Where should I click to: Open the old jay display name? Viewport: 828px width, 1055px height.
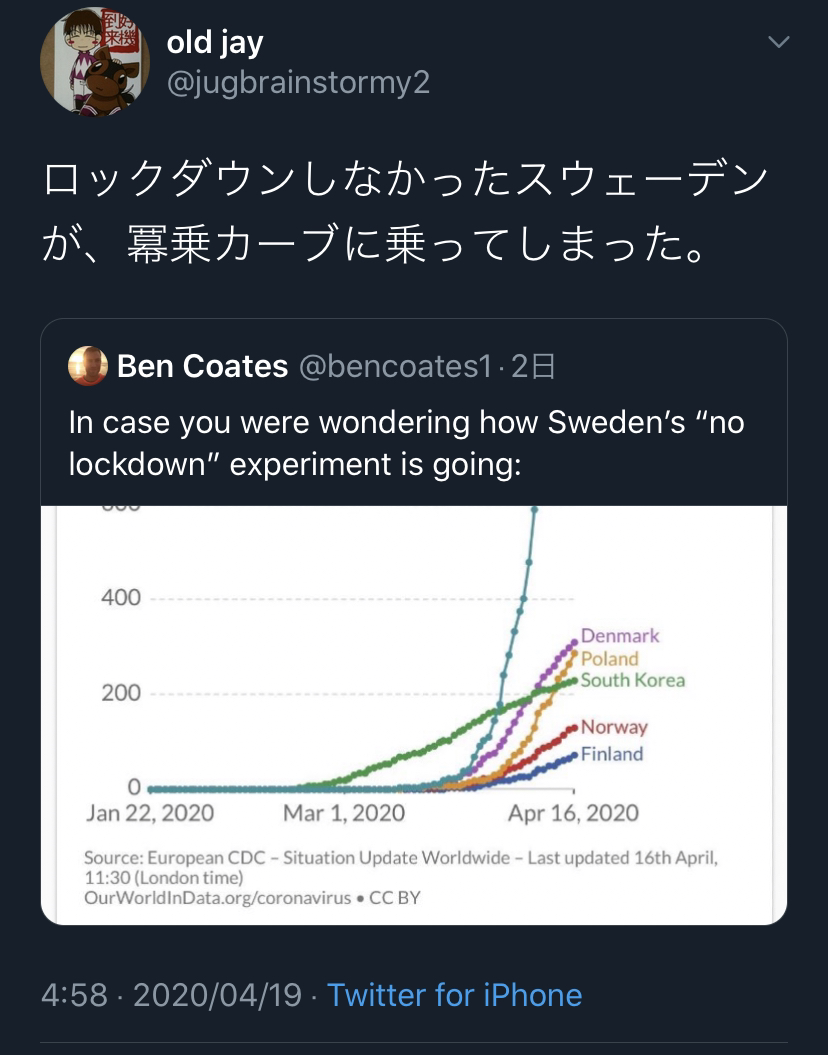click(x=214, y=42)
